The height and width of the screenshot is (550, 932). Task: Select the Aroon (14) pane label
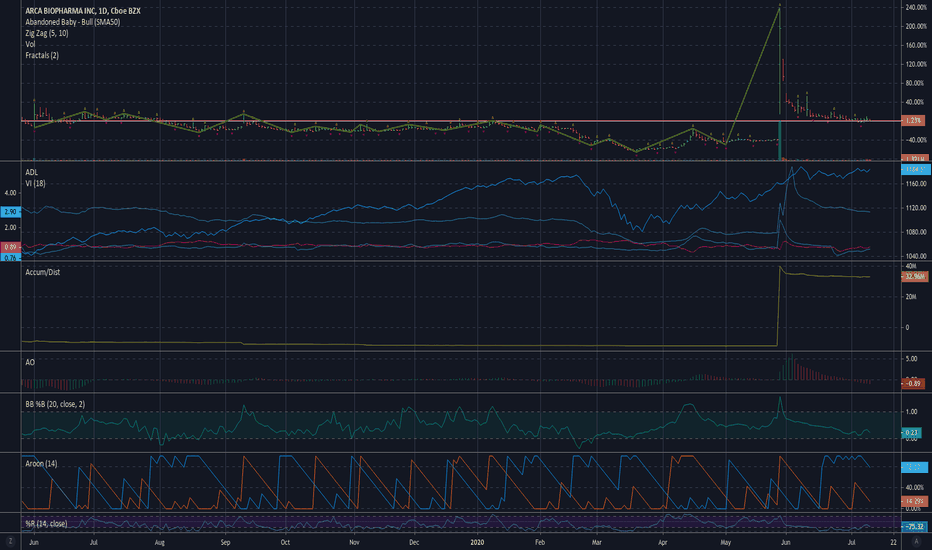(41, 464)
